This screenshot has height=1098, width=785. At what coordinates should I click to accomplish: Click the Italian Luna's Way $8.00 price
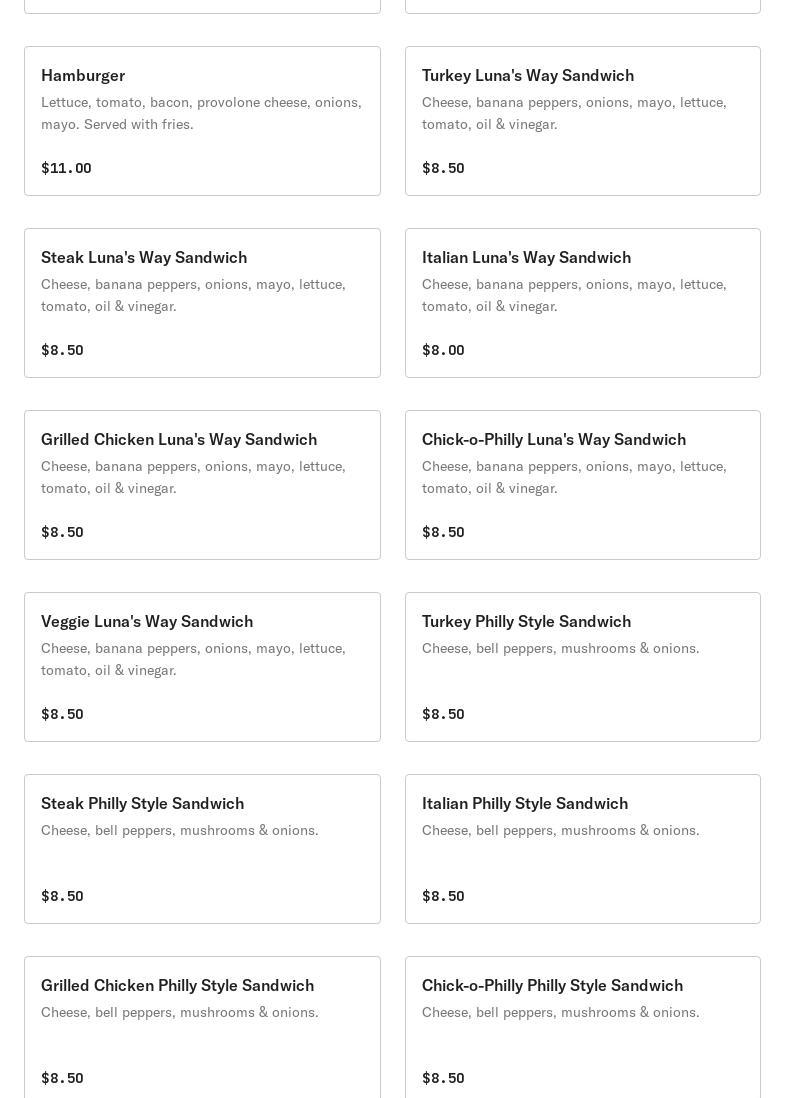443,350
